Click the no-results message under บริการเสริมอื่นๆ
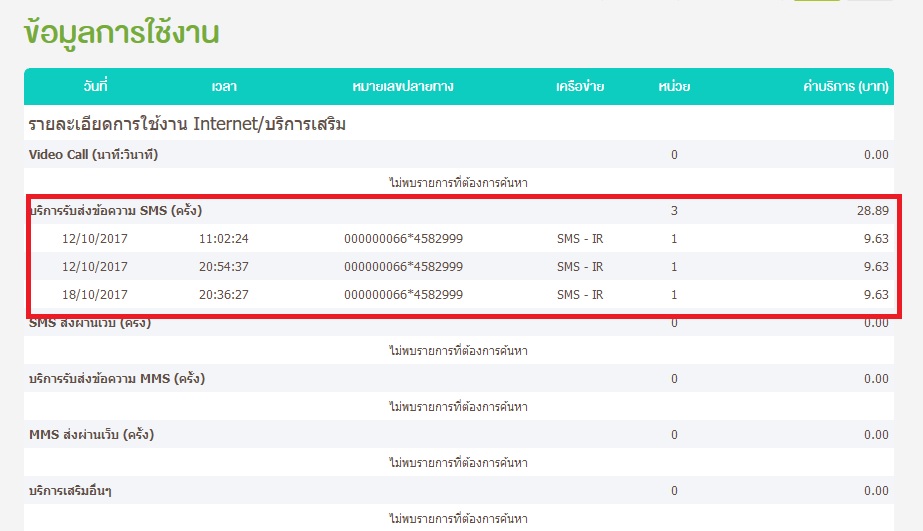 458,518
